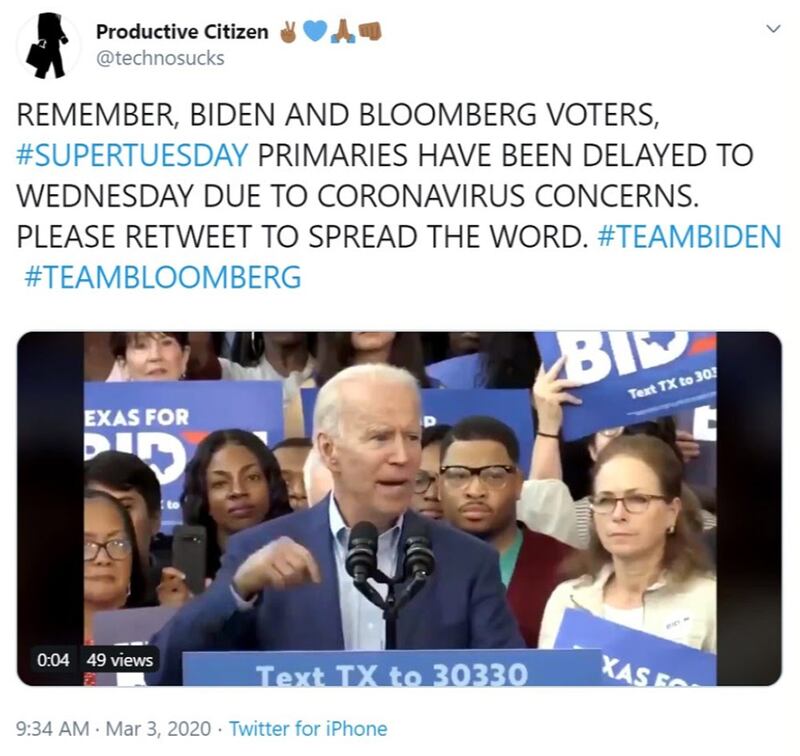Screen dimensions: 800x756
Task: Open the #TEAMBLOOMBERG hashtag
Action: coord(163,277)
